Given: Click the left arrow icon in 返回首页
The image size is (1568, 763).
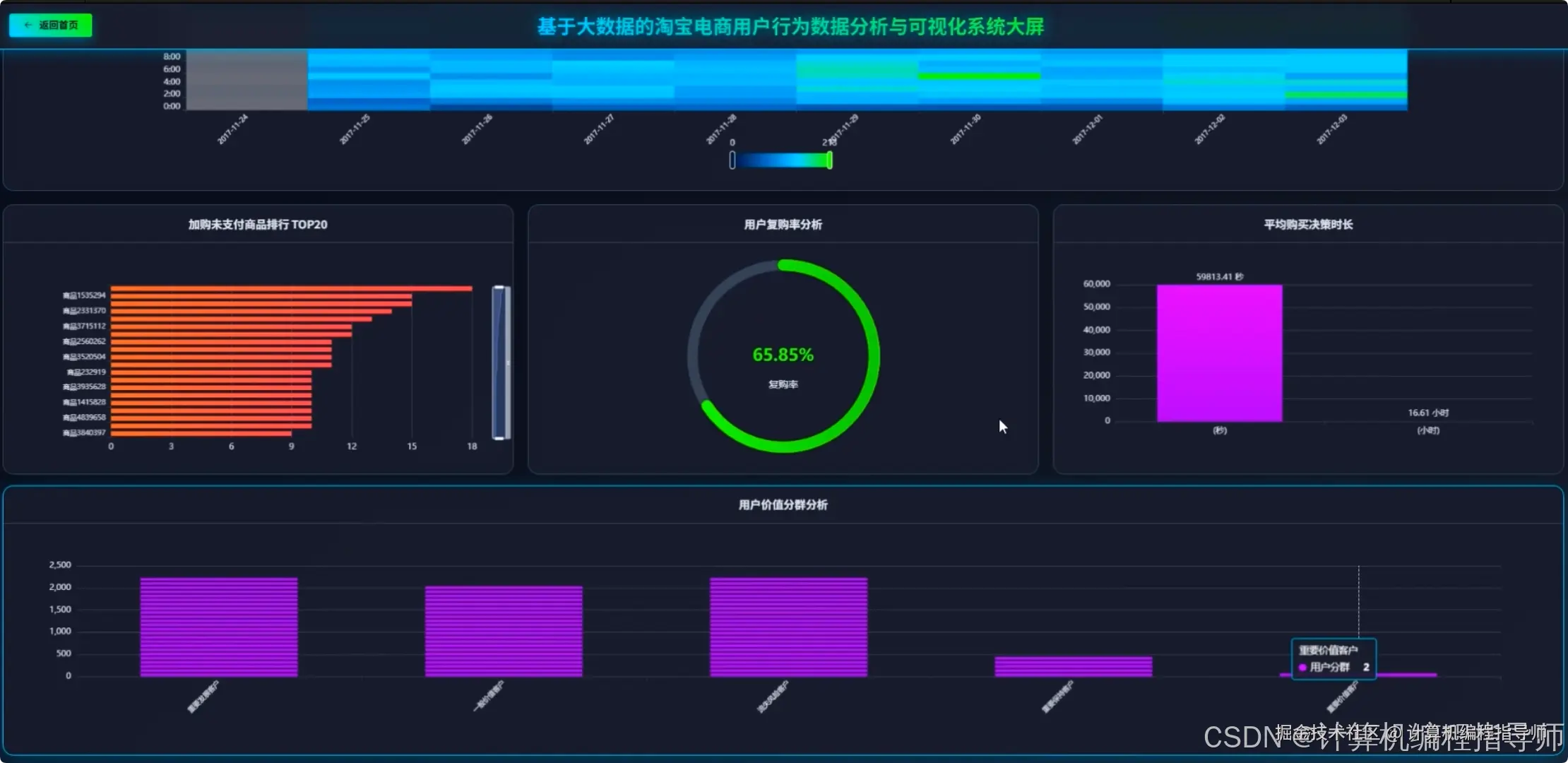Looking at the screenshot, I should pos(28,25).
